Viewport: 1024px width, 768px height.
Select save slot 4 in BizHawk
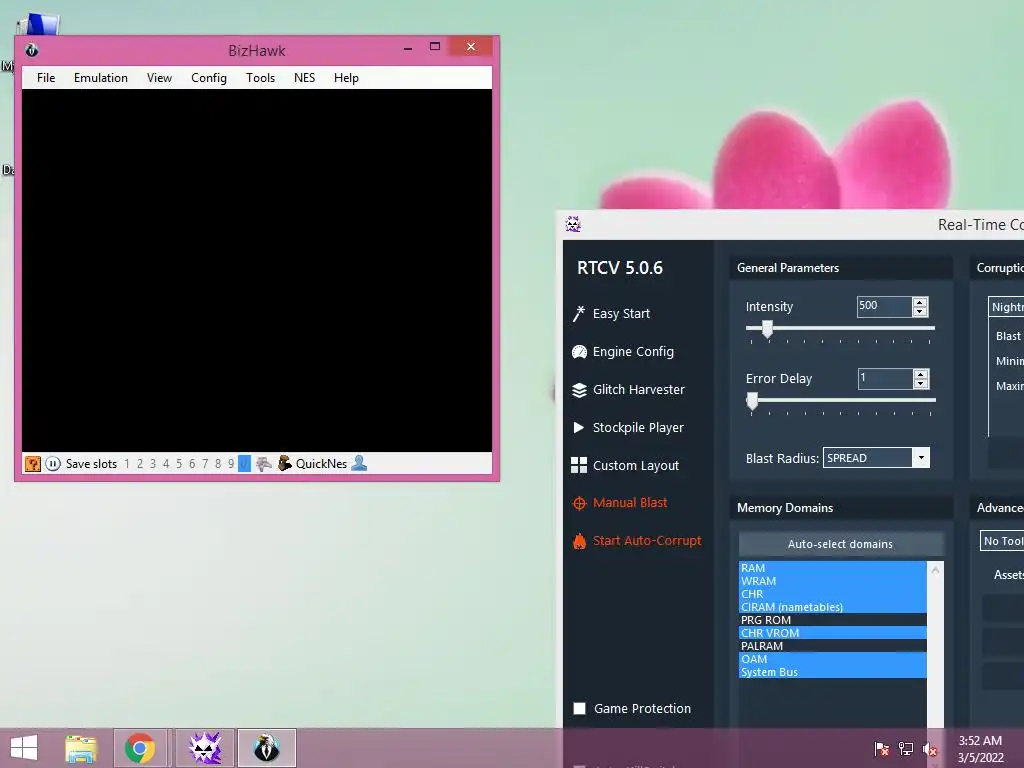166,464
